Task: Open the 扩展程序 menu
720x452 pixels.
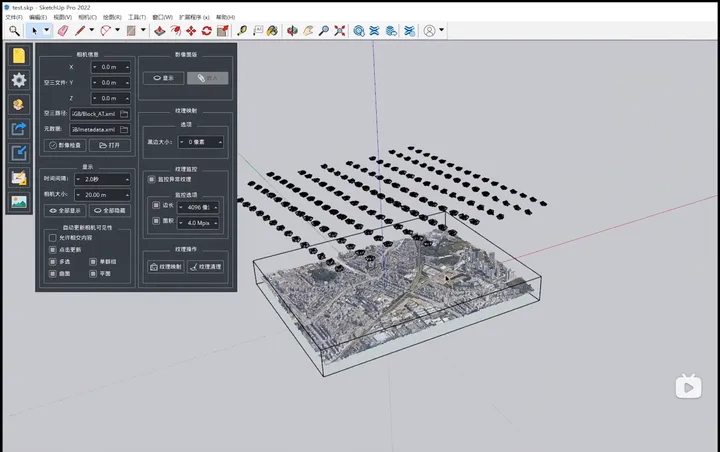Action: click(x=193, y=17)
